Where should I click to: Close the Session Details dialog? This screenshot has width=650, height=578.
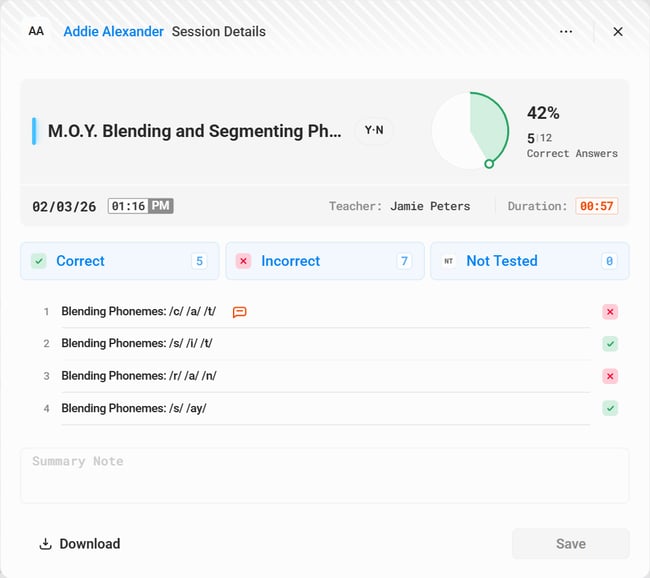618,32
